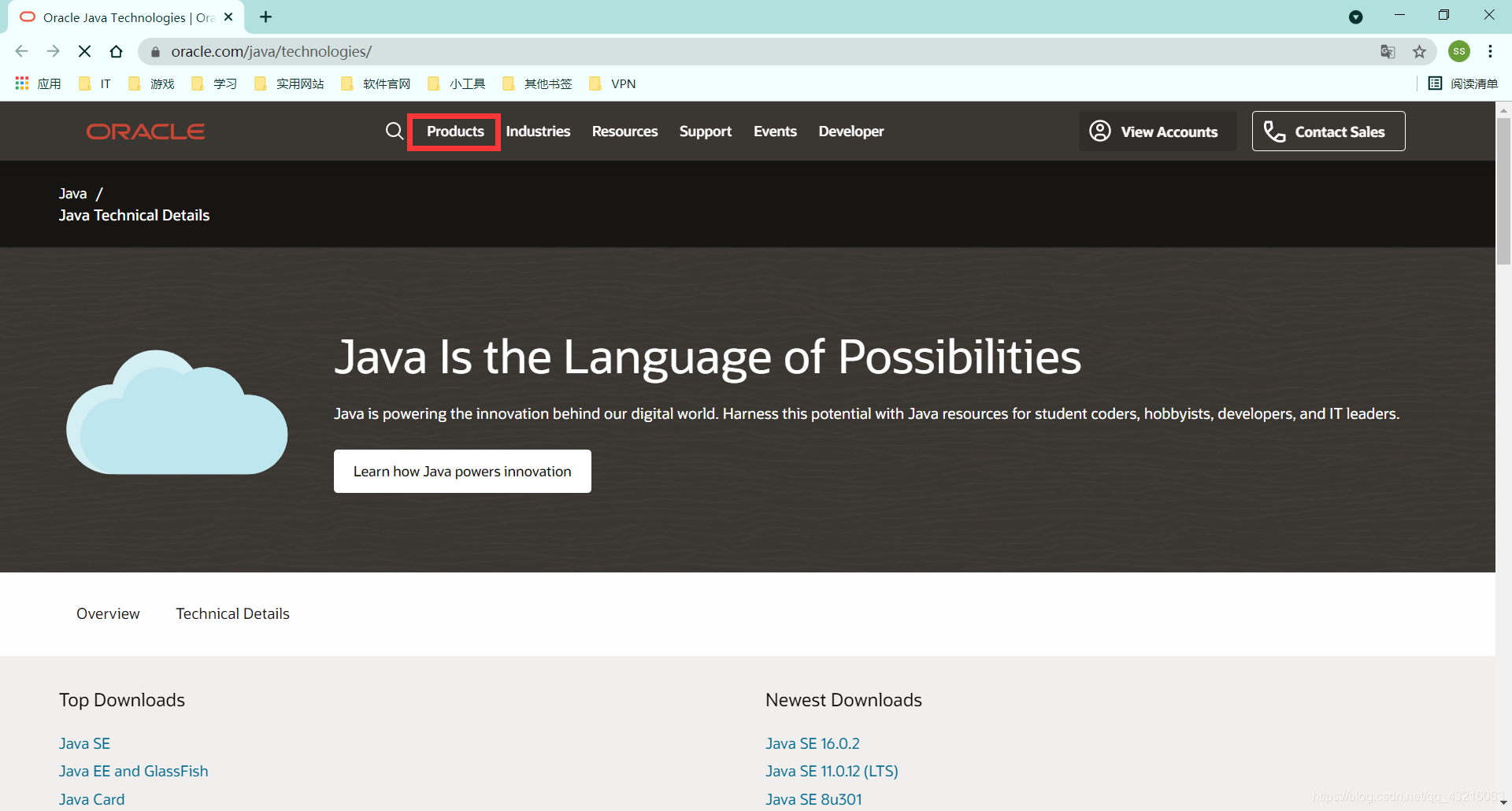The height and width of the screenshot is (811, 1512).
Task: Open the Java SE download link
Action: point(84,743)
